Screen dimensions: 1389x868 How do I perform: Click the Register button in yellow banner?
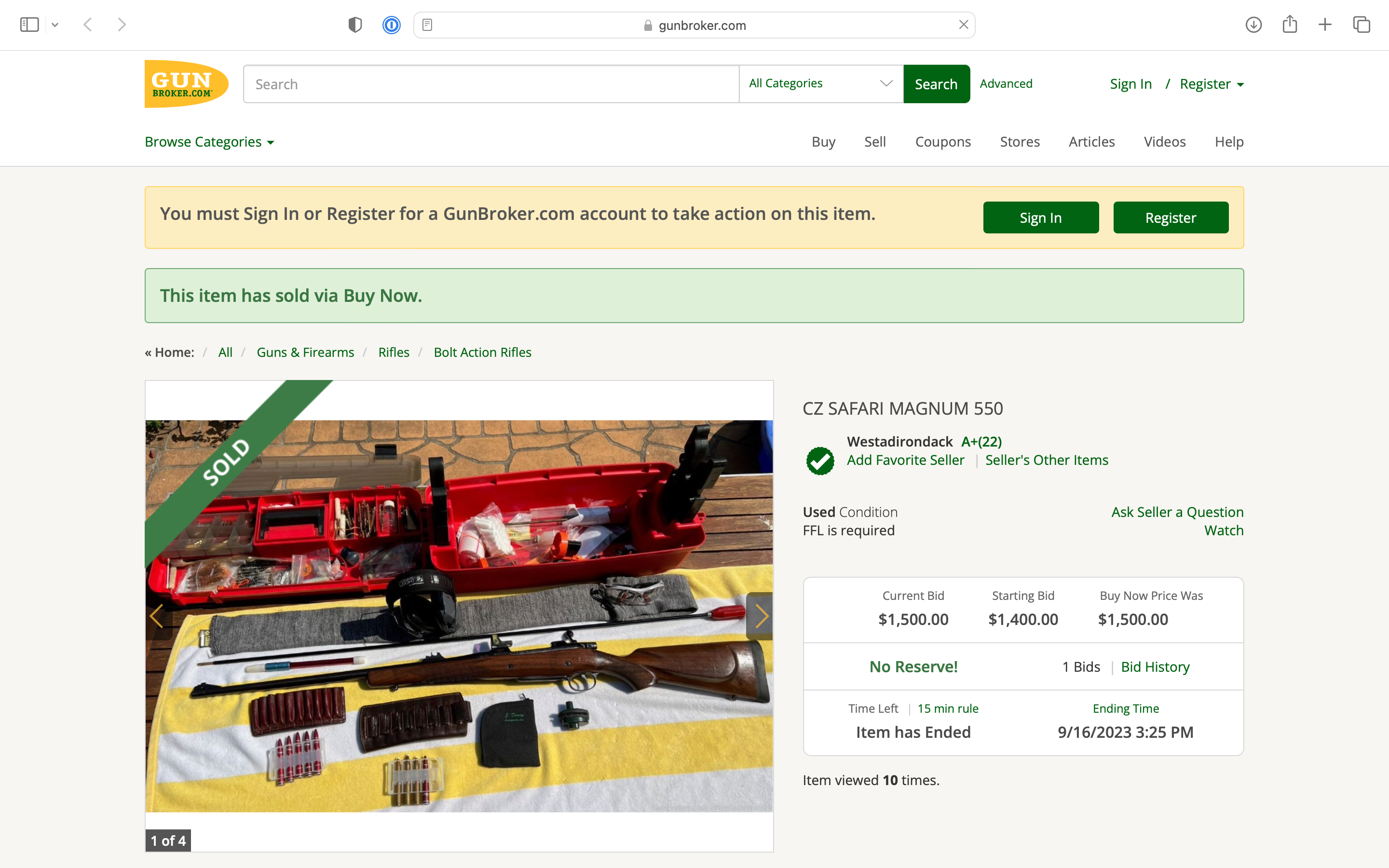click(1171, 217)
